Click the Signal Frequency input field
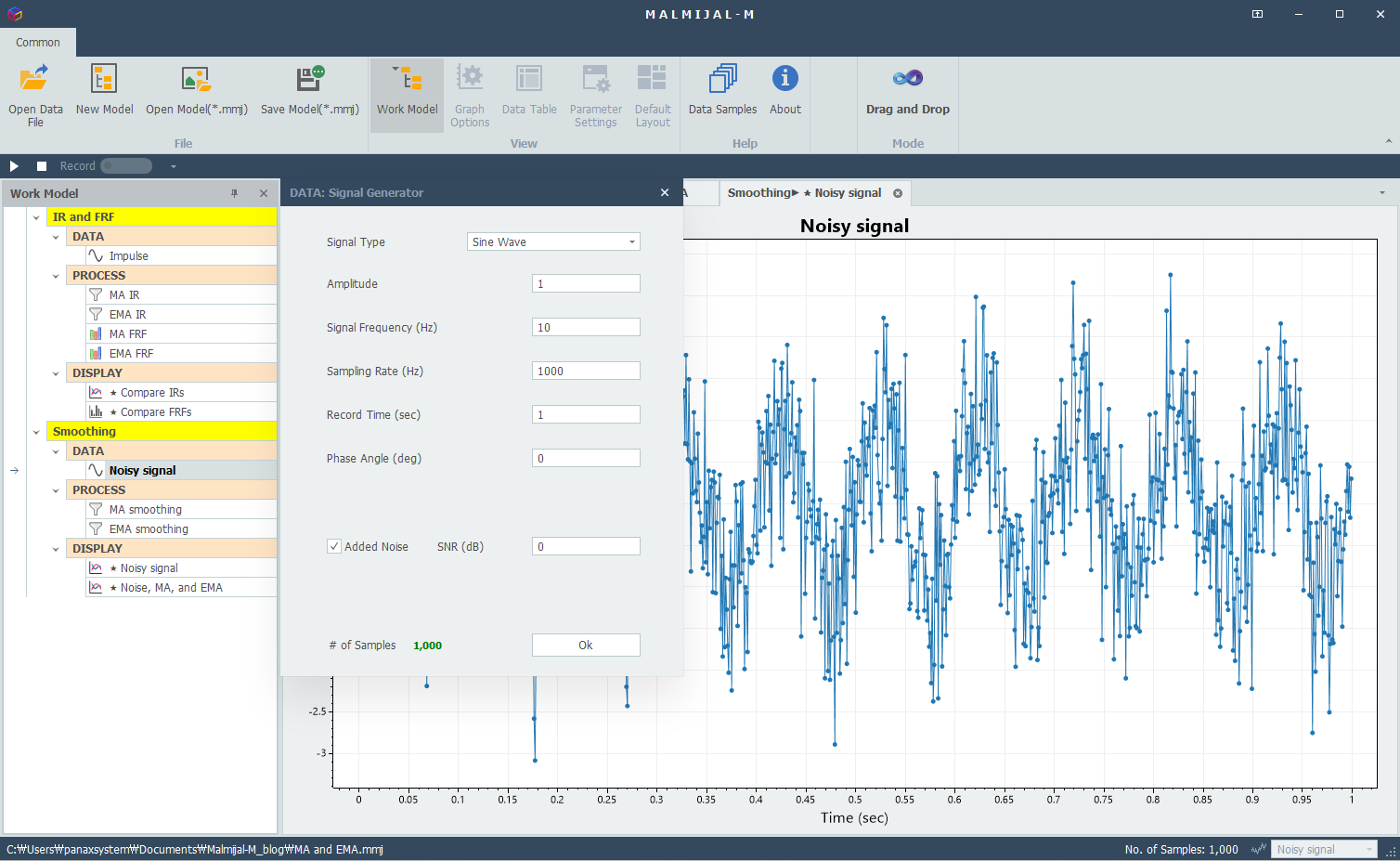This screenshot has width=1400, height=861. (586, 328)
